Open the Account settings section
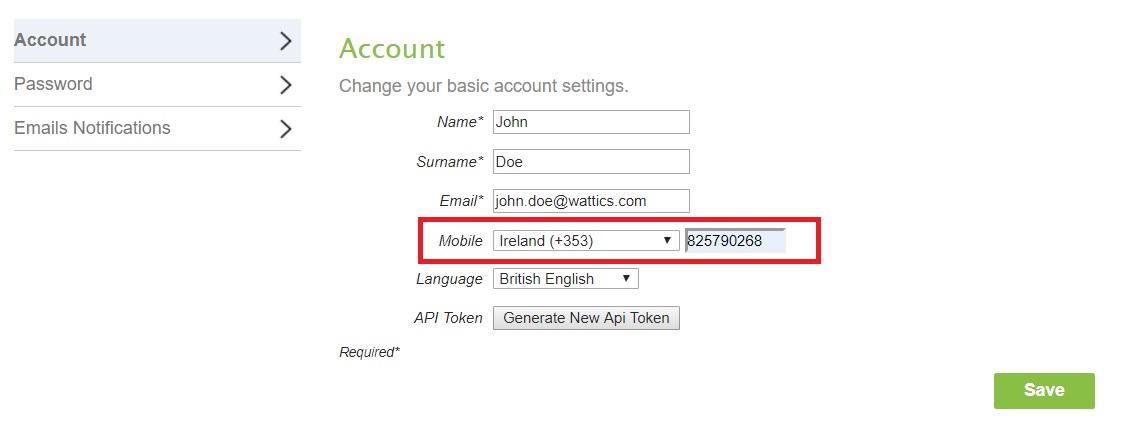 coord(50,41)
